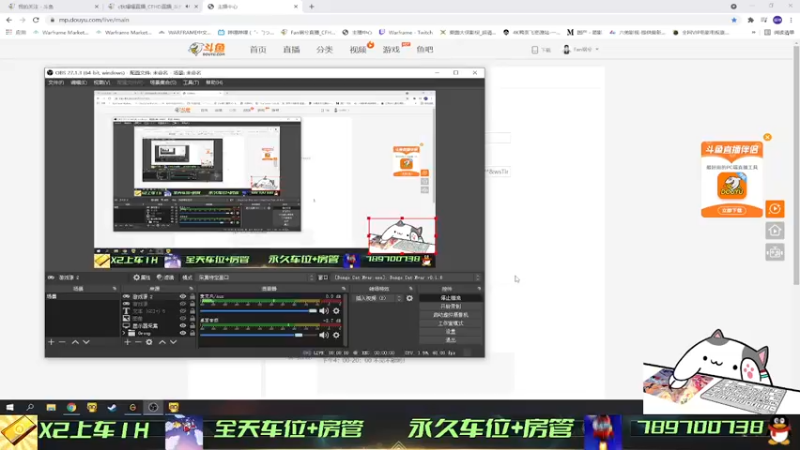Screen dimensions: 800x450
Task: Toggle visibility of display capture source
Action: click(183, 326)
